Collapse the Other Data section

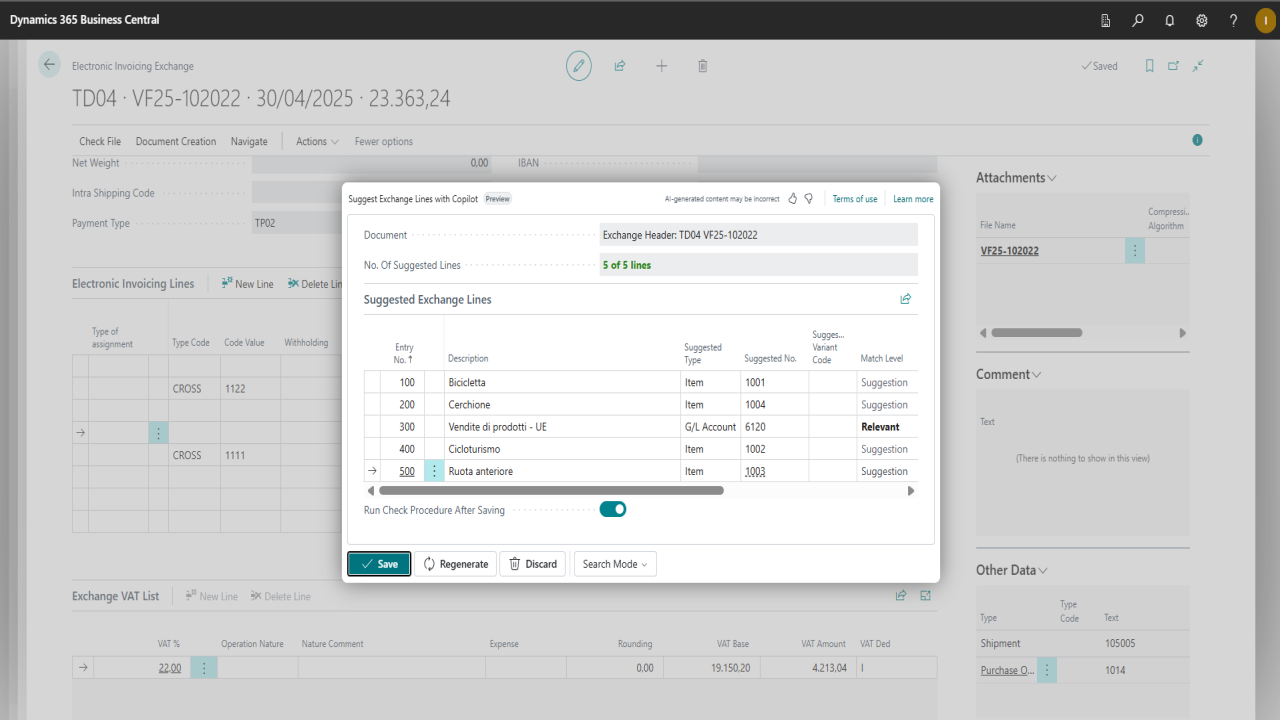(1012, 570)
